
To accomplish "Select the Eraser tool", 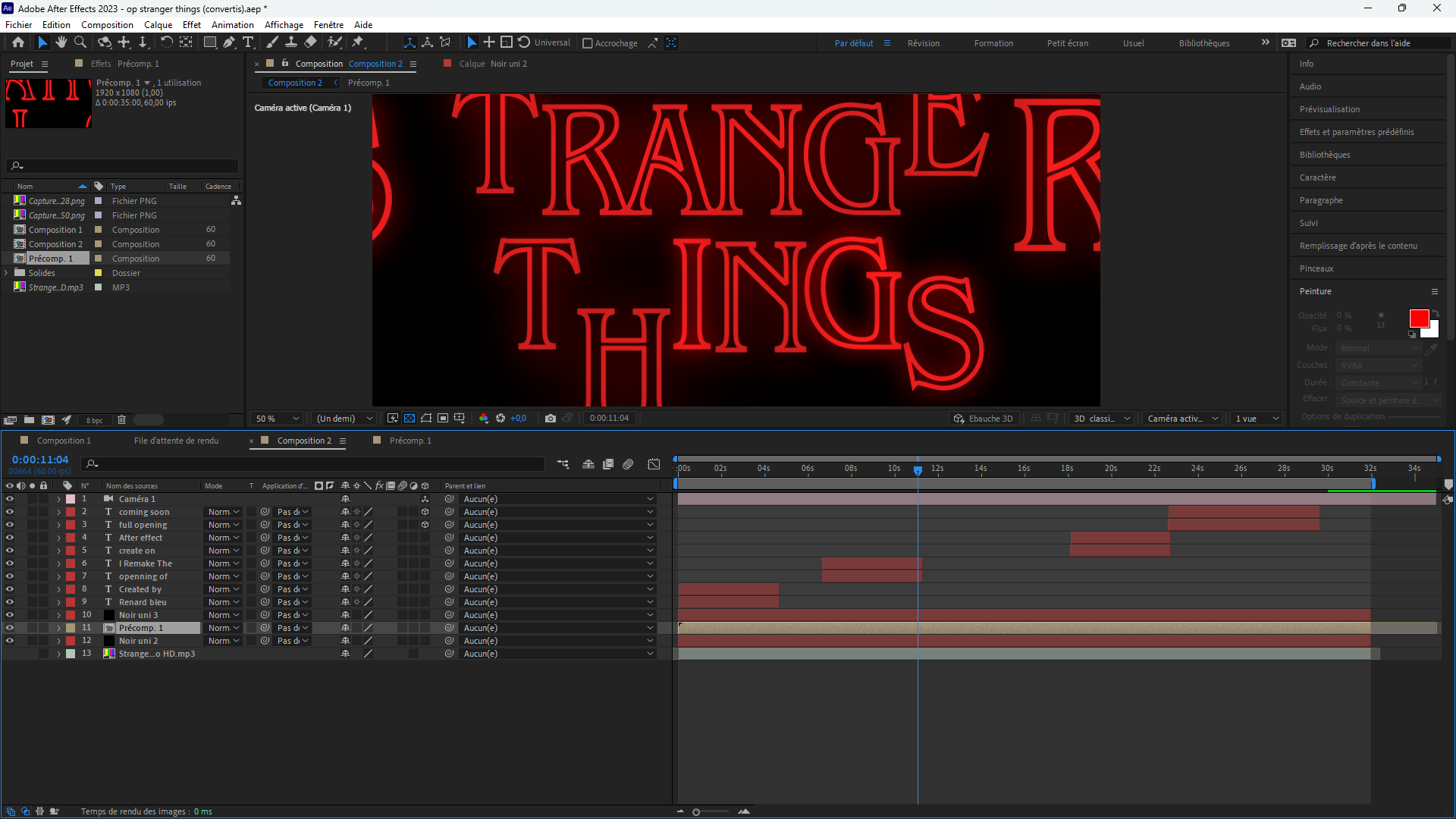I will coord(310,42).
